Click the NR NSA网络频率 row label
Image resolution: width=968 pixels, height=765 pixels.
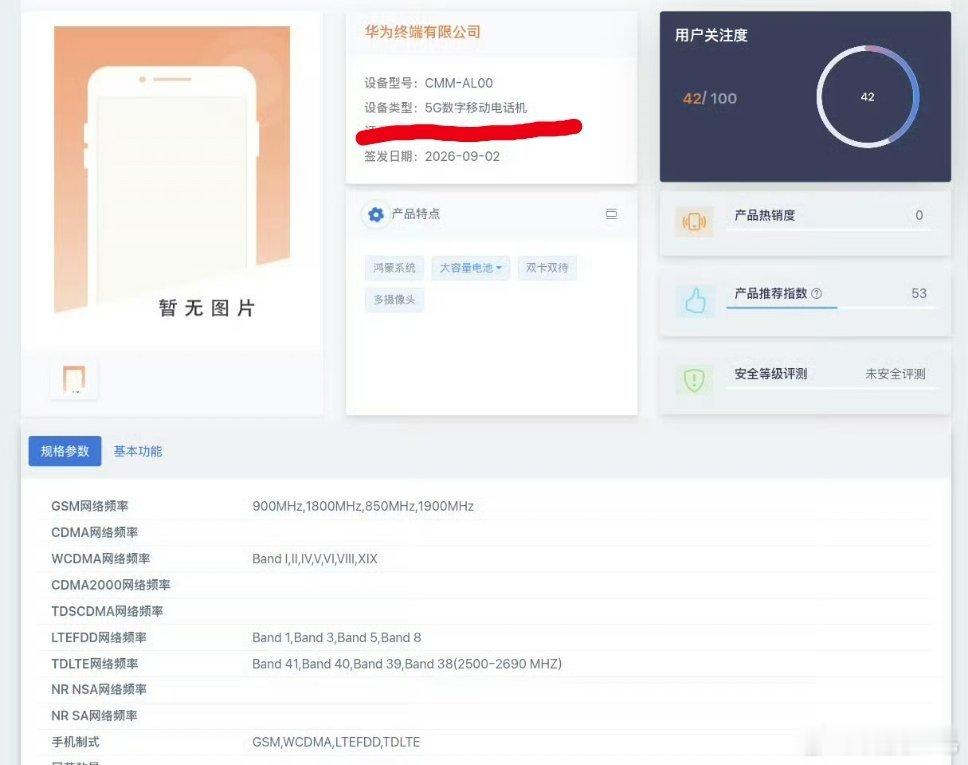tap(99, 690)
